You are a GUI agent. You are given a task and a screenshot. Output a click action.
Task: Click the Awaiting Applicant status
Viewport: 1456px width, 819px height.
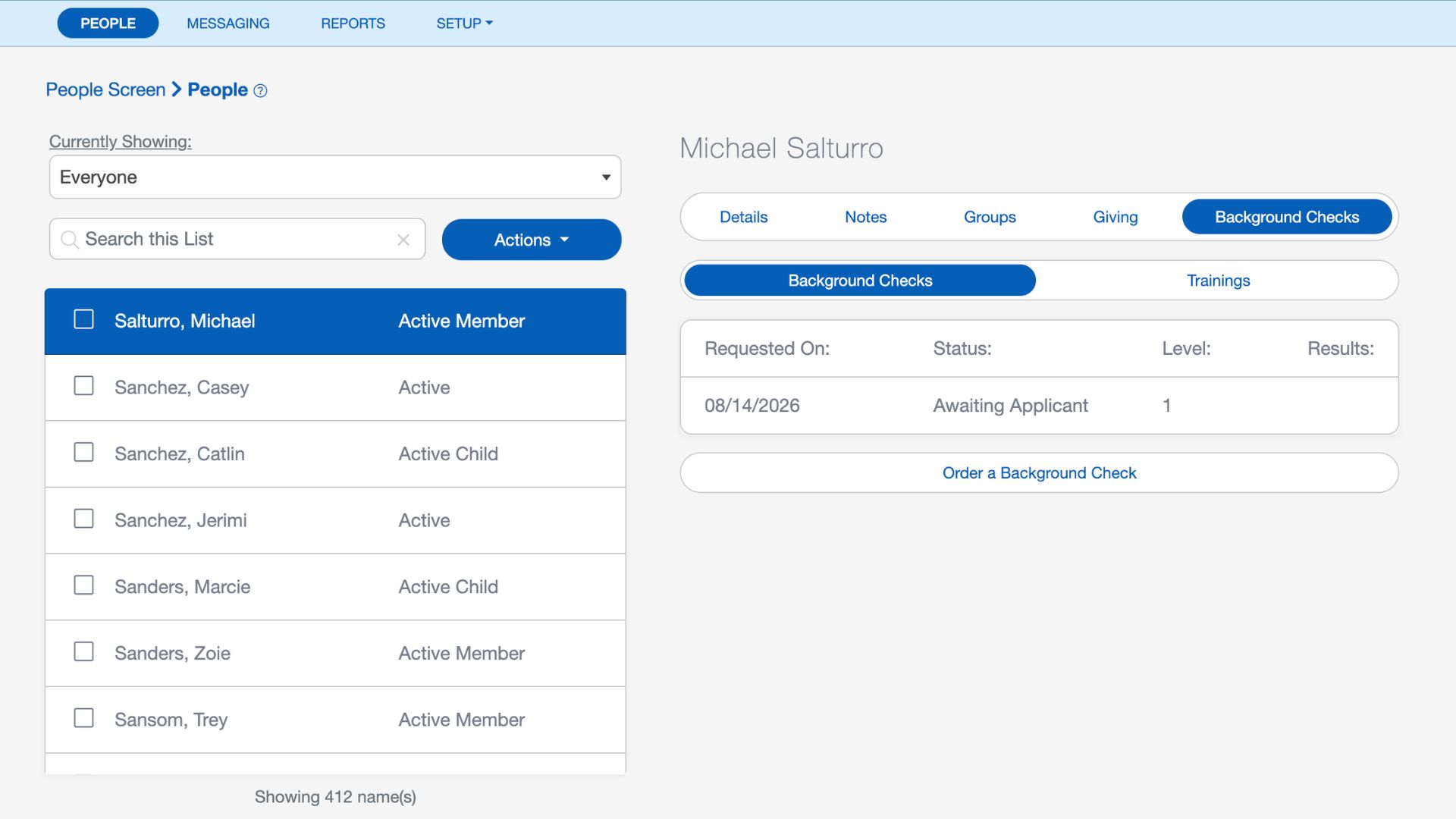coord(1010,406)
